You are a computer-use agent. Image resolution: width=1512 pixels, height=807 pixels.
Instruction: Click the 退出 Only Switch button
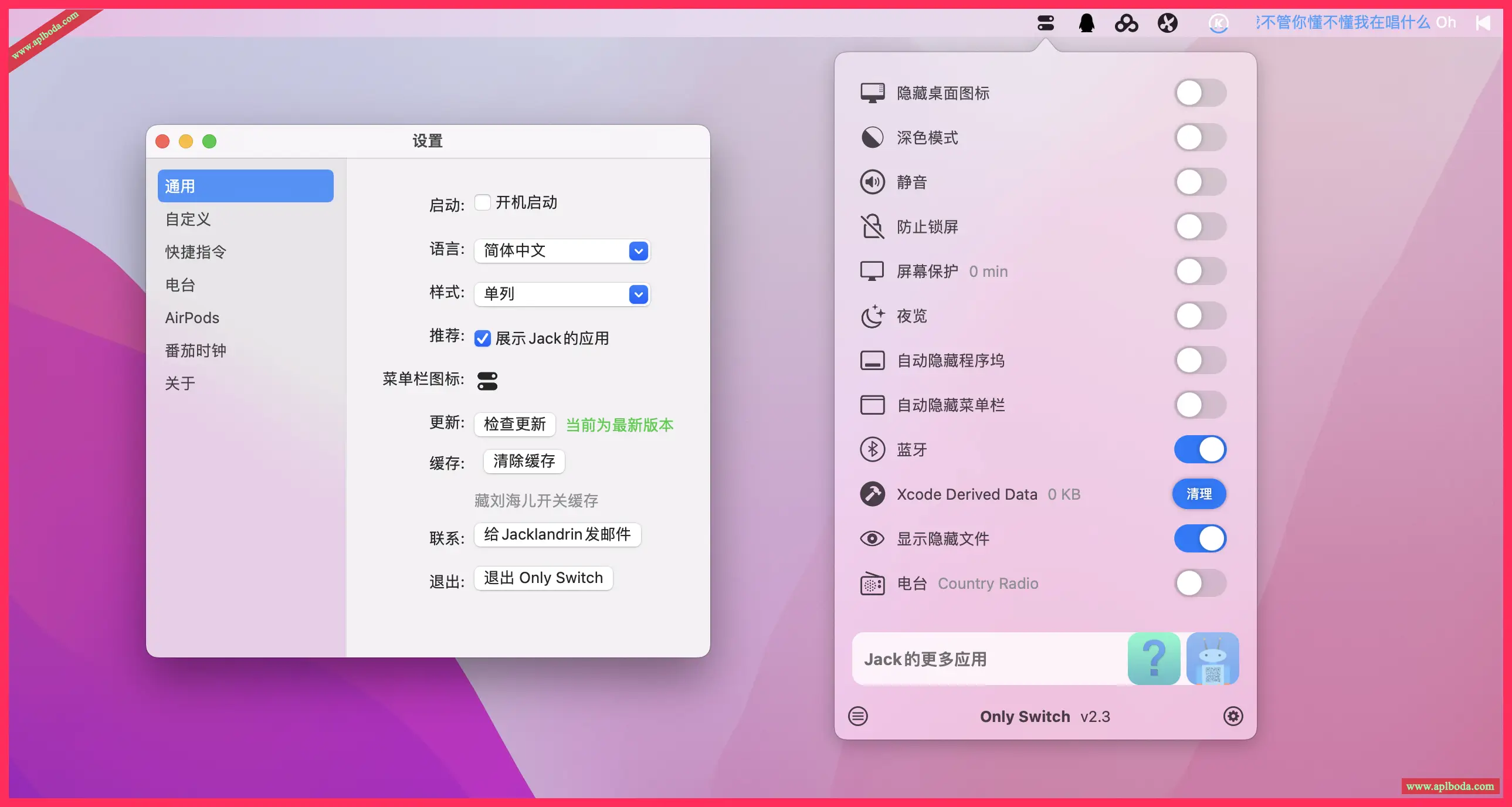544,578
